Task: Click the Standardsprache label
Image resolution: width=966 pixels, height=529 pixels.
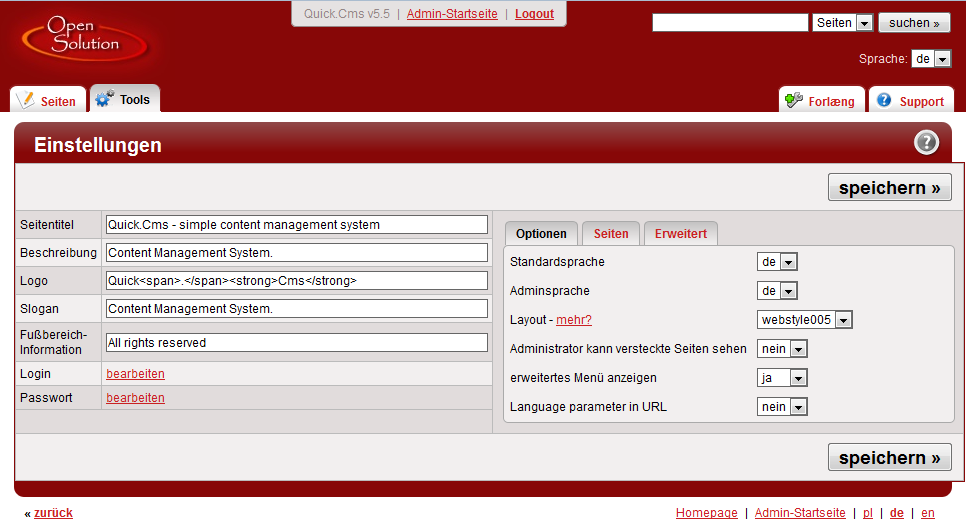Action: pos(557,262)
